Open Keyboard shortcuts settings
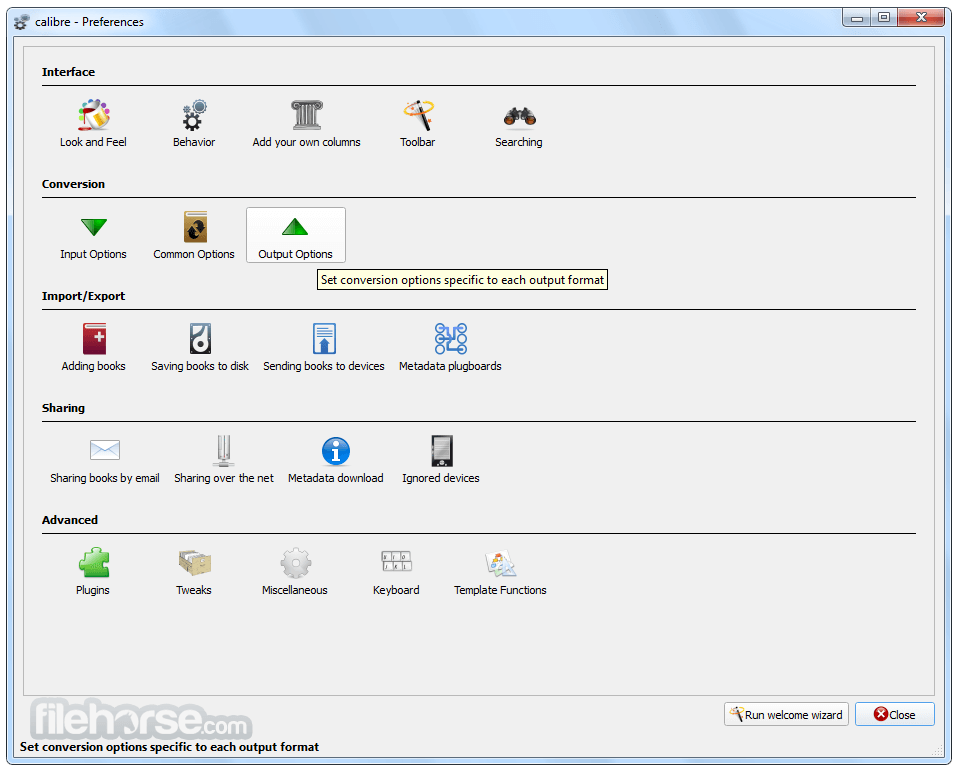Screen dimensions: 957x770 pyautogui.click(x=397, y=572)
